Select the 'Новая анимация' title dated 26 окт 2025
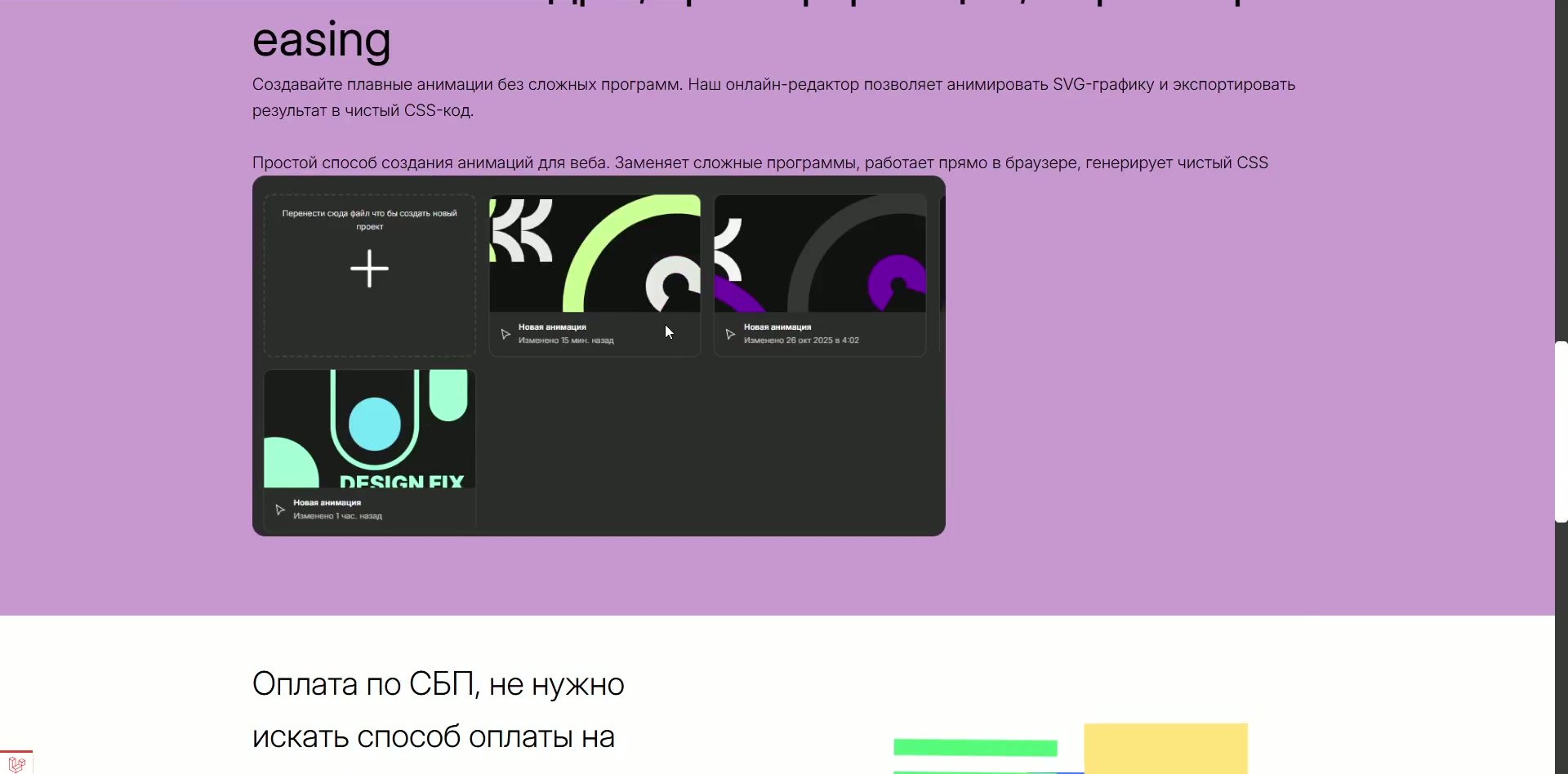 pyautogui.click(x=777, y=327)
